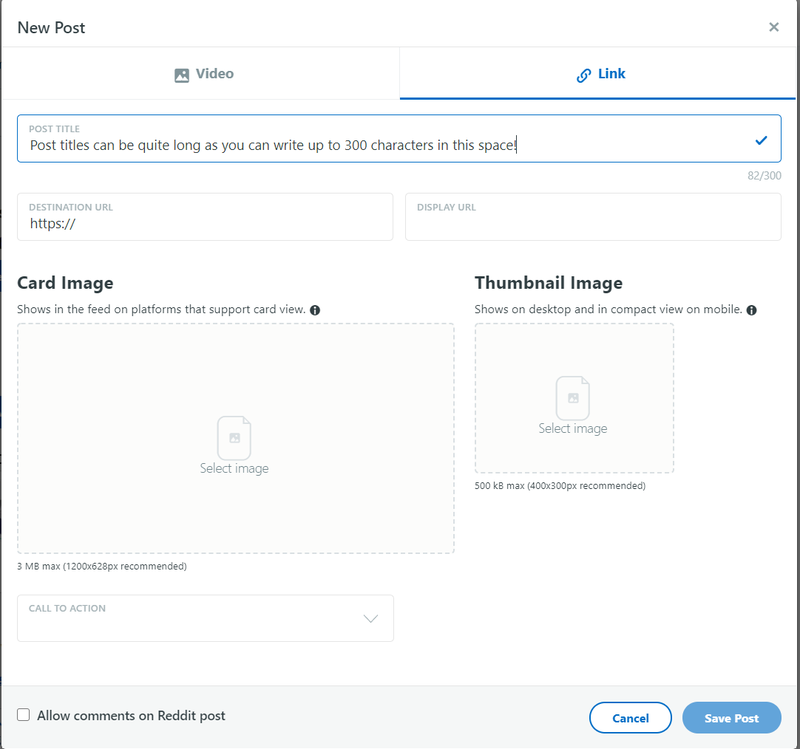
Task: Click the Thumbnail Image file upload icon
Action: pos(572,398)
